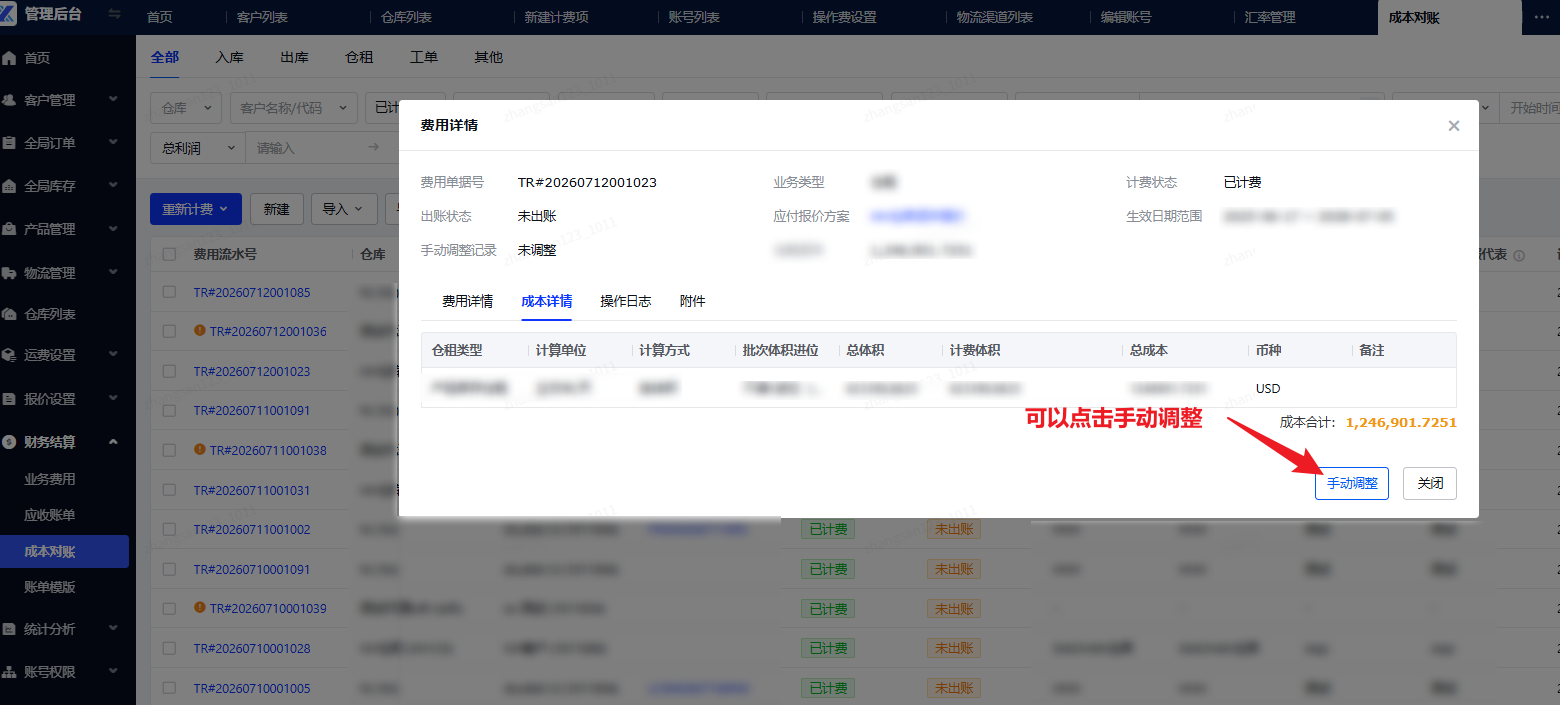
Task: Select the 全部 filter tab
Action: 165,57
